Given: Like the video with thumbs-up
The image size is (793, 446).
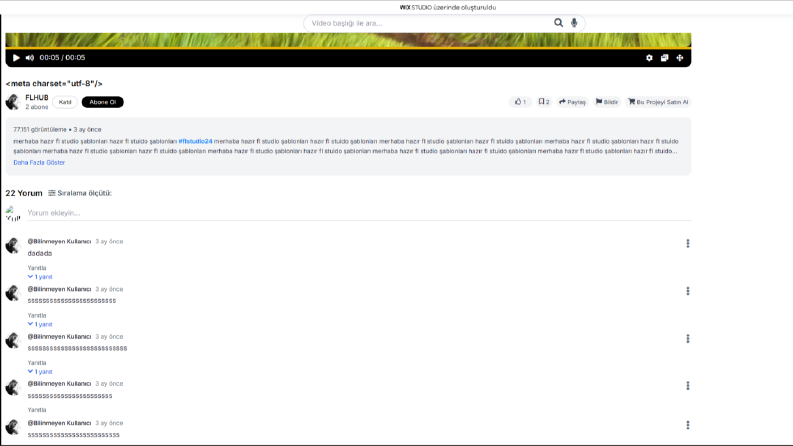Looking at the screenshot, I should click(x=520, y=102).
